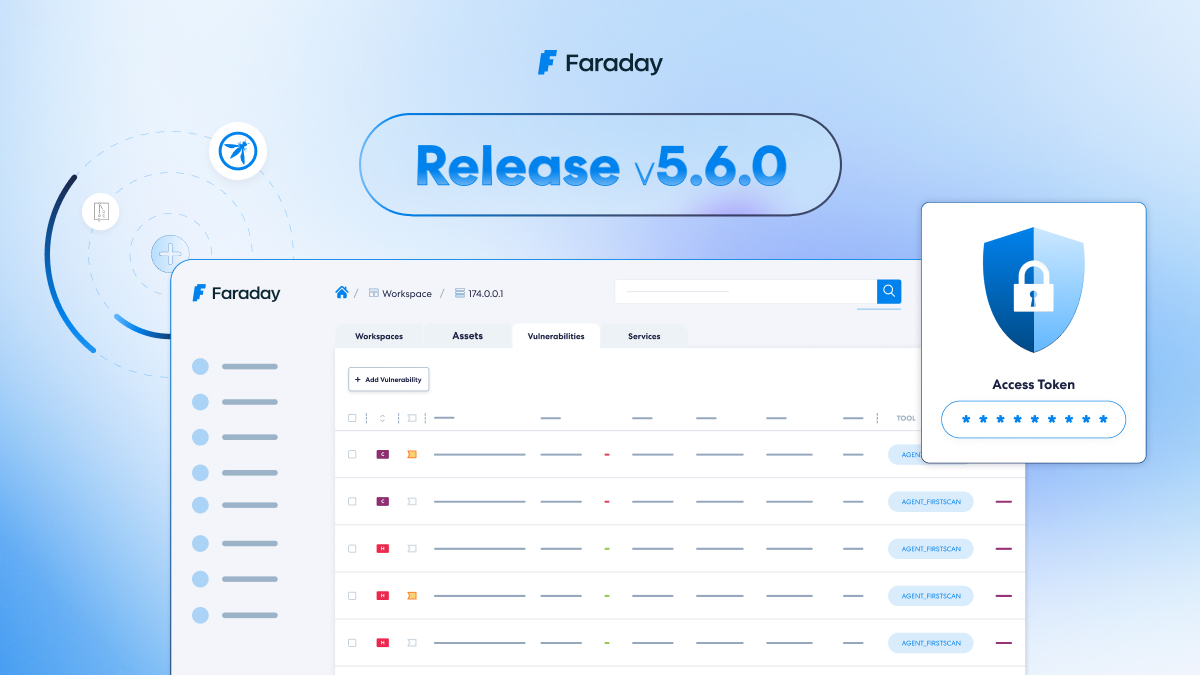Click the TOOL column header
Viewport: 1200px width, 675px height.
pyautogui.click(x=906, y=418)
